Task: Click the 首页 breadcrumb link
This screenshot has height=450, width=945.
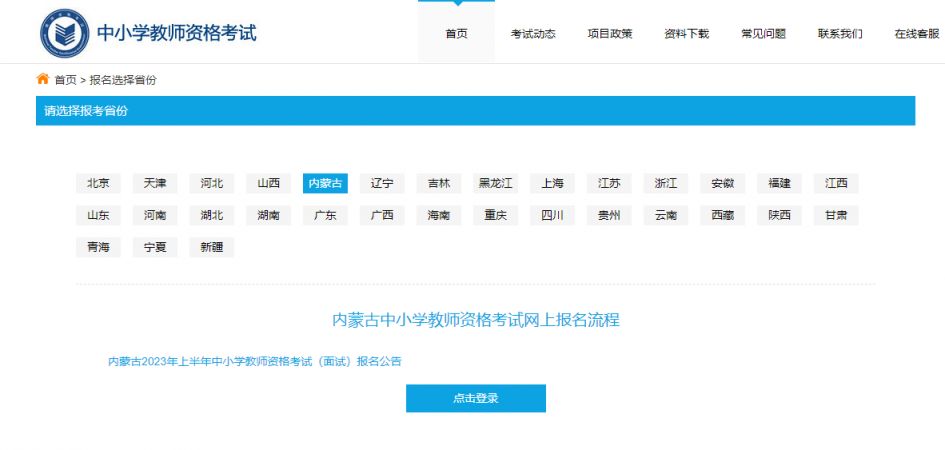Action: [66, 80]
